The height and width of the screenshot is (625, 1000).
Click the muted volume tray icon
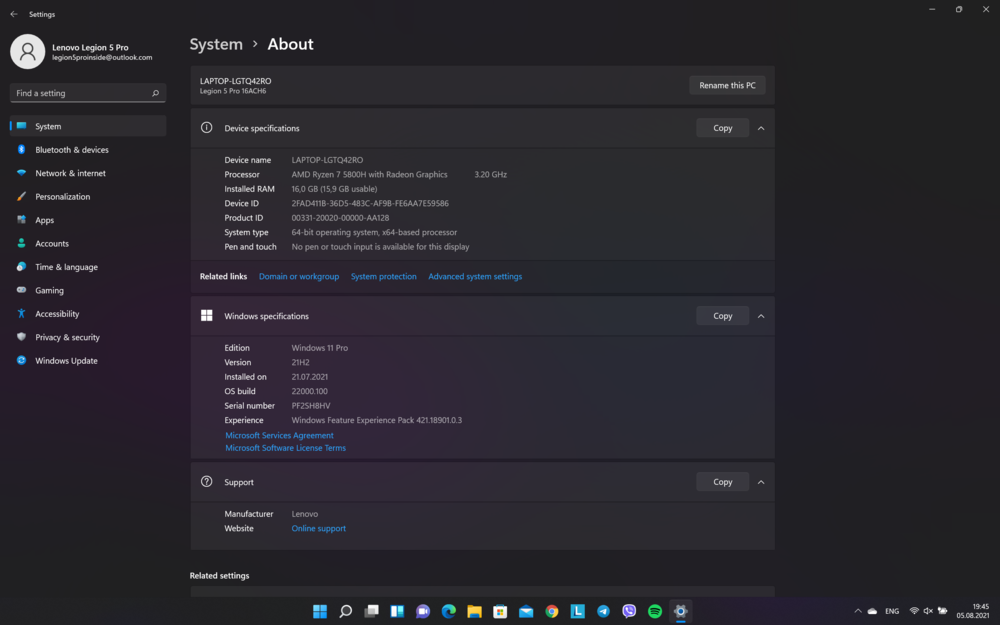click(x=928, y=611)
